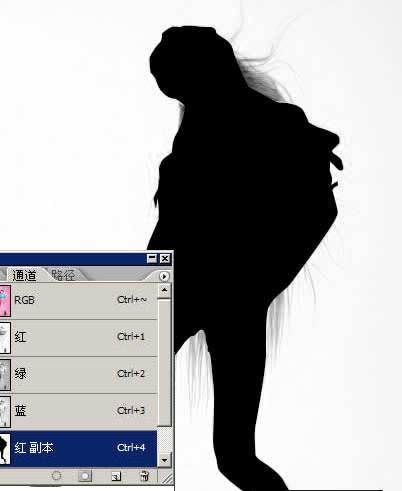Screen dimensions: 402x491
Task: Delete current channel trash icon
Action: coord(144,476)
